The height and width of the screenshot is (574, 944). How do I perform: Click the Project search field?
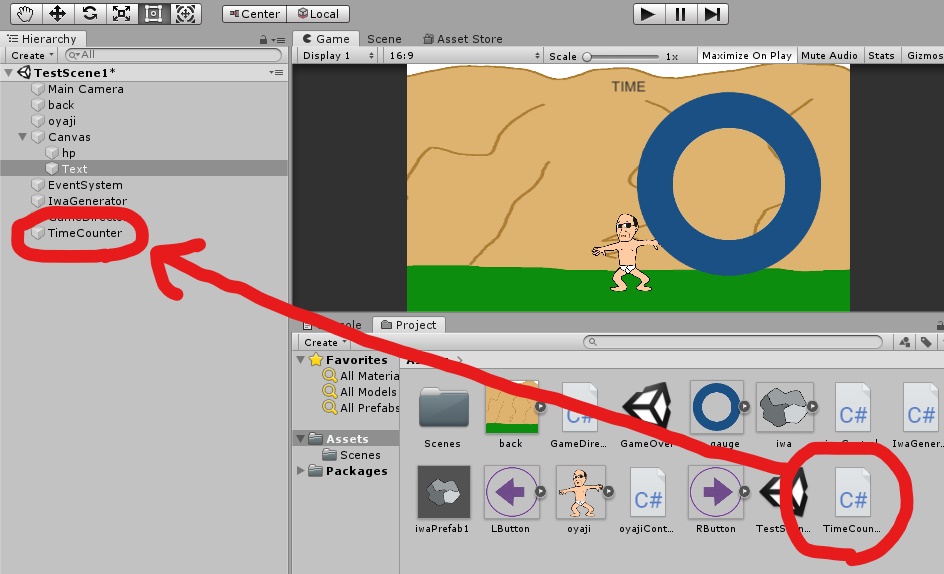click(733, 342)
